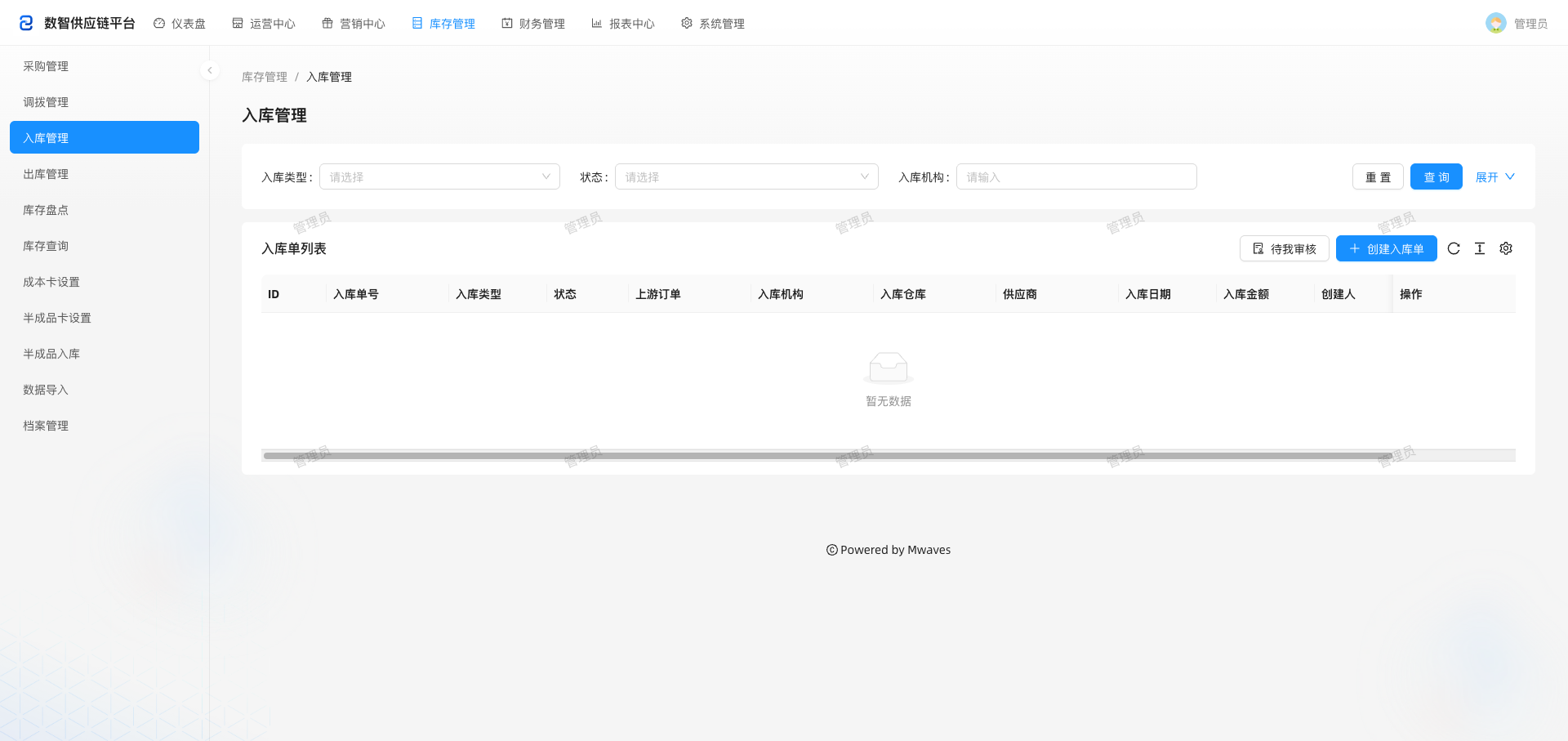Open 营销中心 menu
Viewport: 1568px width, 741px height.
pyautogui.click(x=354, y=24)
